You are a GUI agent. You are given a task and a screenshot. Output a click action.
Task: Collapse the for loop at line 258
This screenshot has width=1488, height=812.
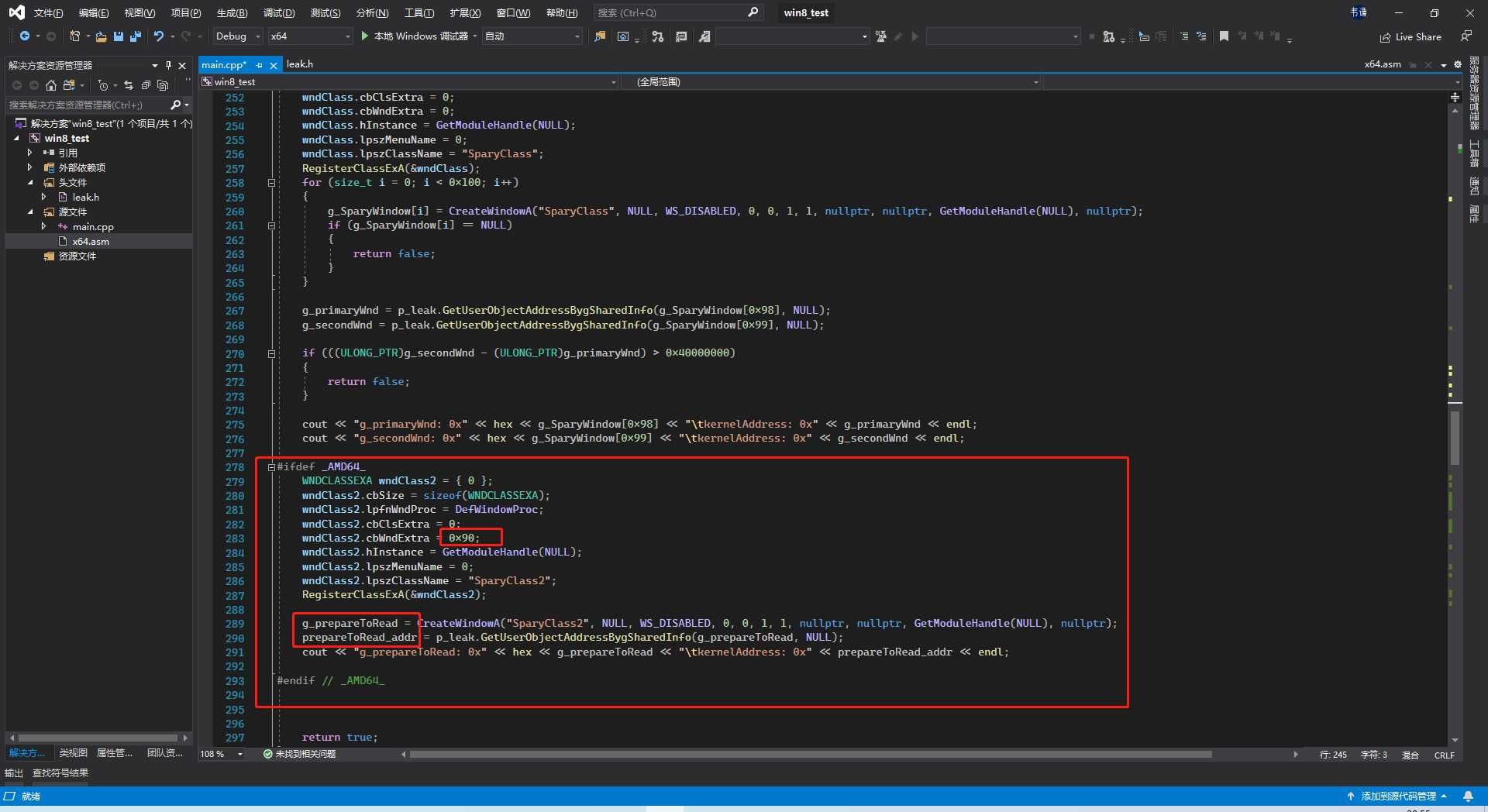pyautogui.click(x=271, y=183)
